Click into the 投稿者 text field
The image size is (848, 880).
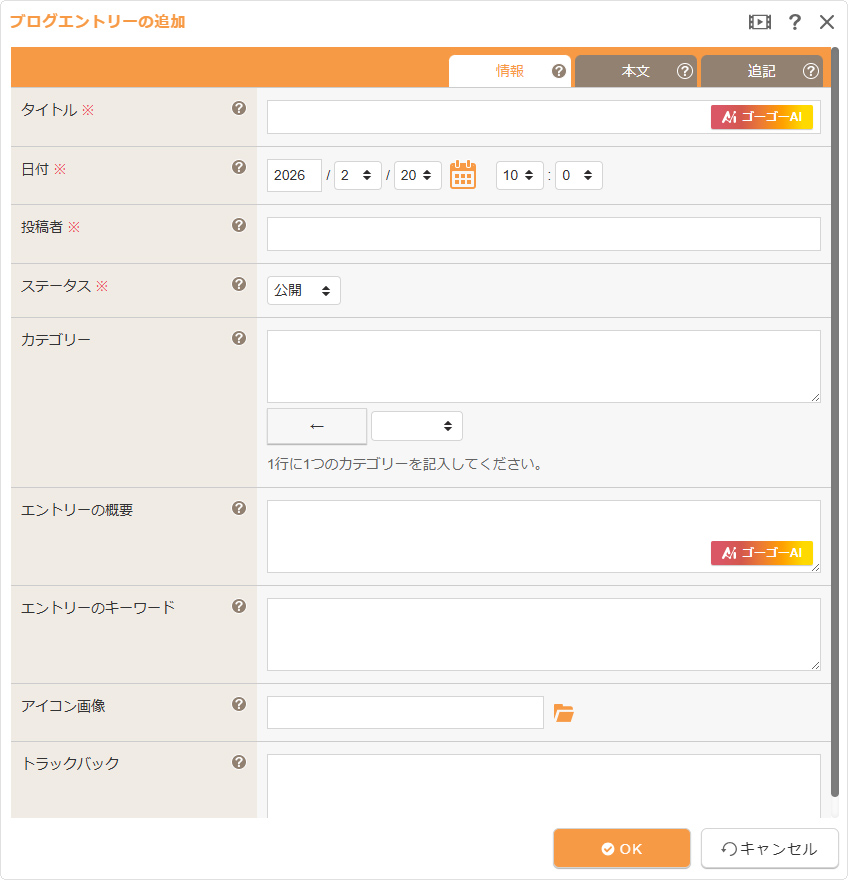[x=543, y=234]
